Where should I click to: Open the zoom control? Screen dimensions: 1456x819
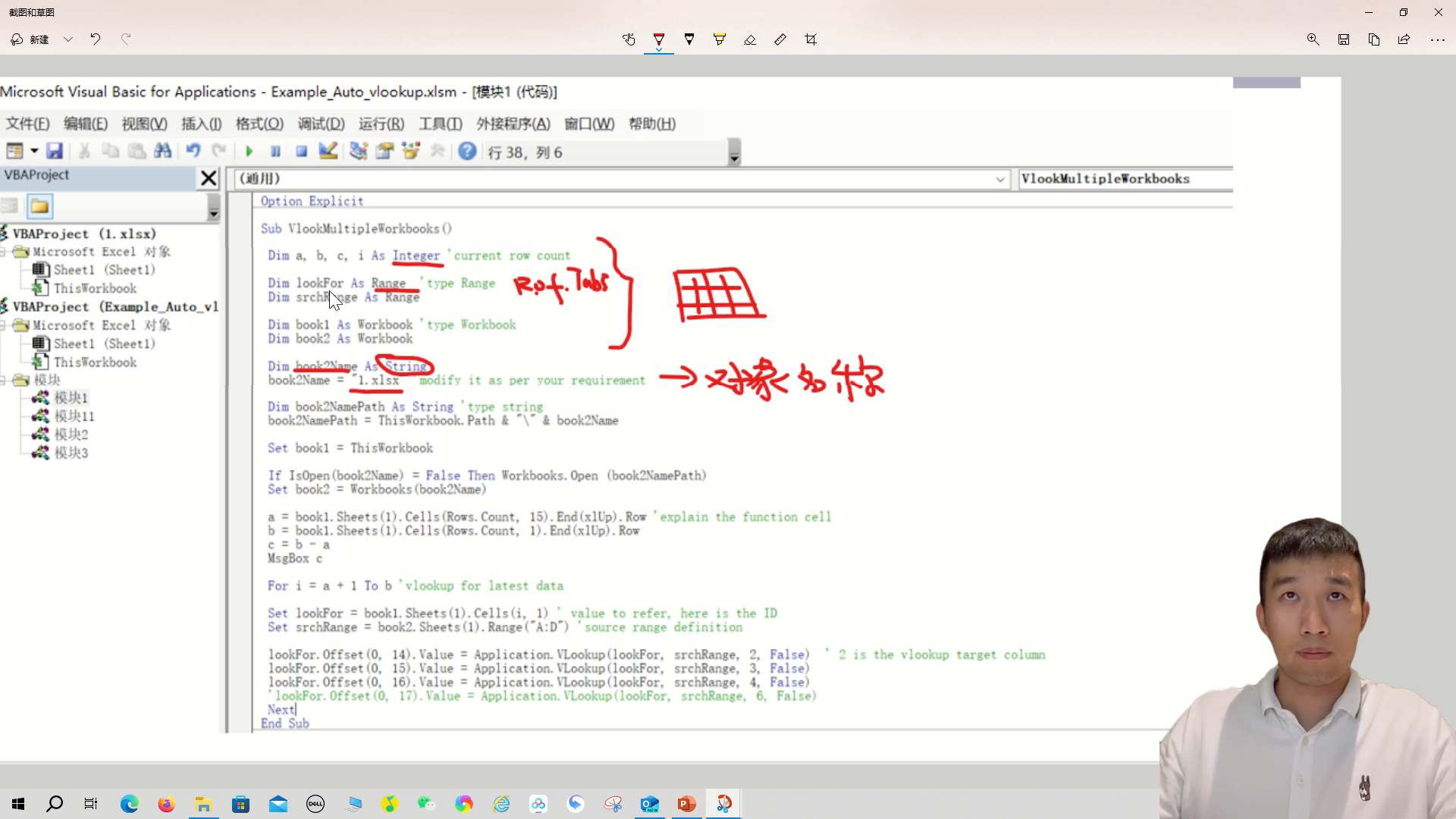1313,39
